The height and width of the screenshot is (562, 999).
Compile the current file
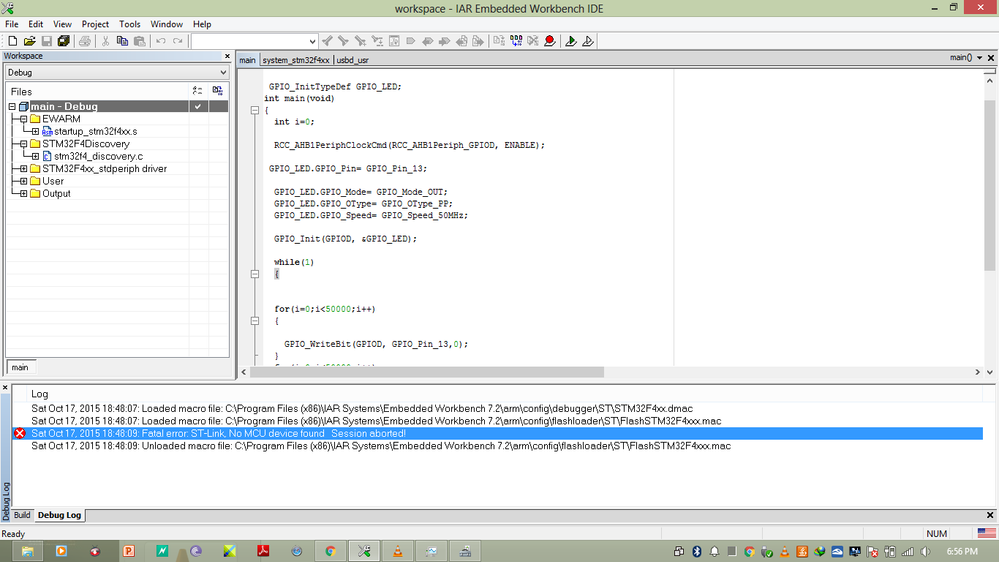499,41
